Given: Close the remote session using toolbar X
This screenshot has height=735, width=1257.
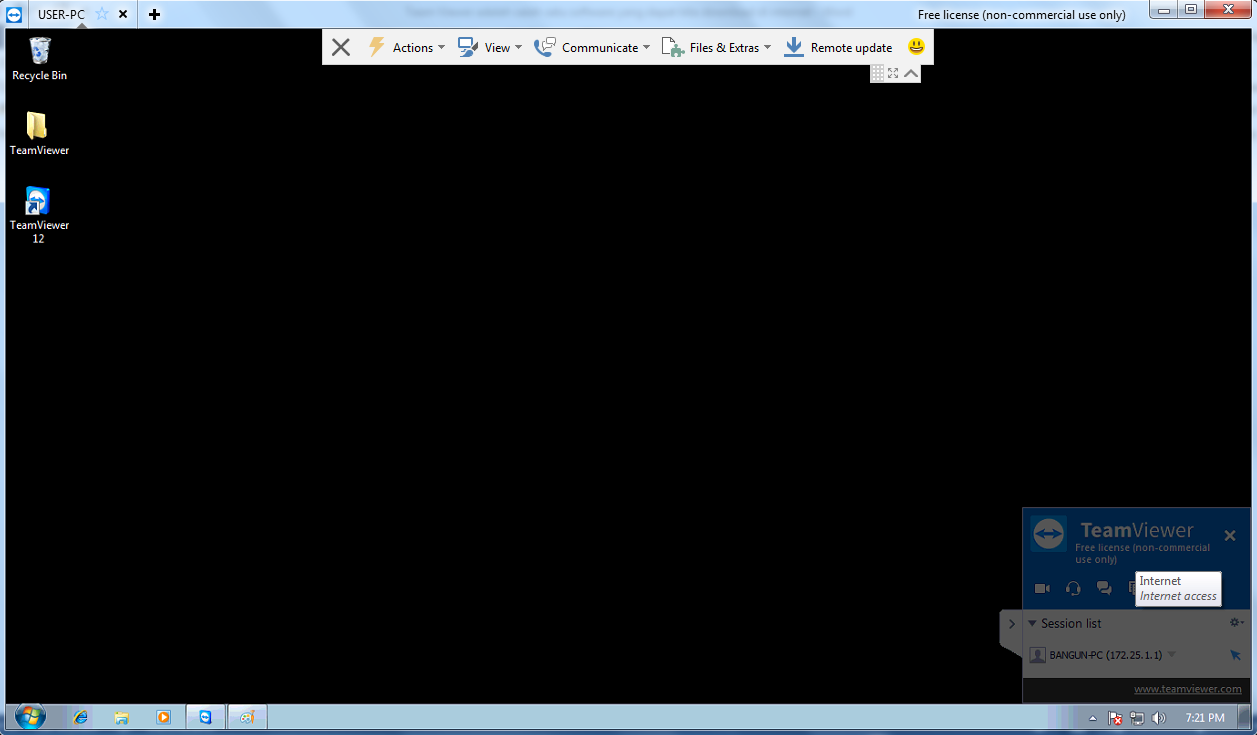Looking at the screenshot, I should tap(341, 47).
